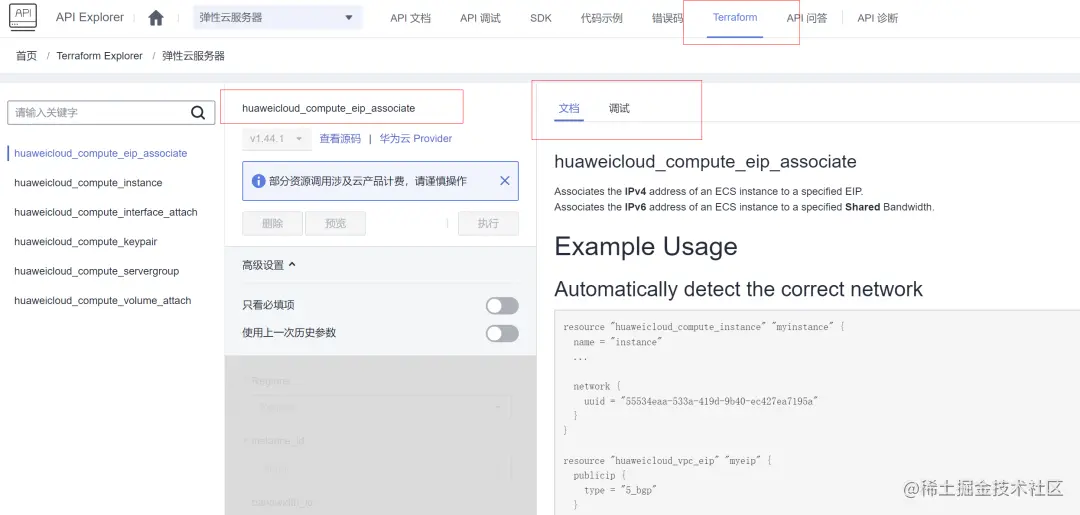Image resolution: width=1080 pixels, height=515 pixels.
Task: Open the v1.44.1 version dropdown
Action: click(x=277, y=139)
